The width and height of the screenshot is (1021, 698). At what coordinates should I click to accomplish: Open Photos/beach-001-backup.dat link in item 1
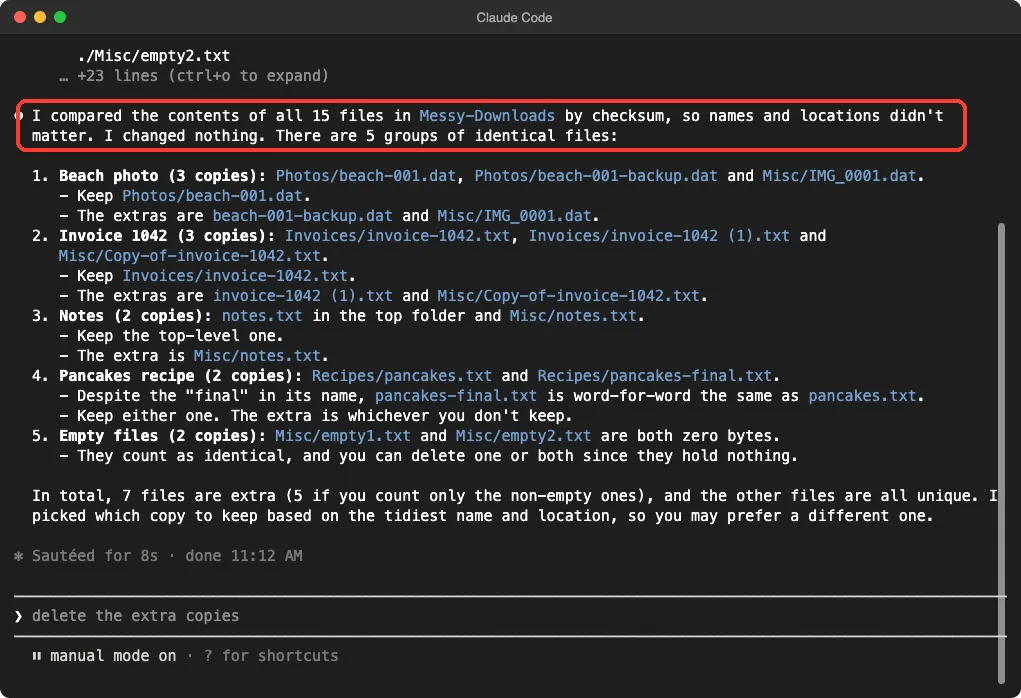[596, 176]
